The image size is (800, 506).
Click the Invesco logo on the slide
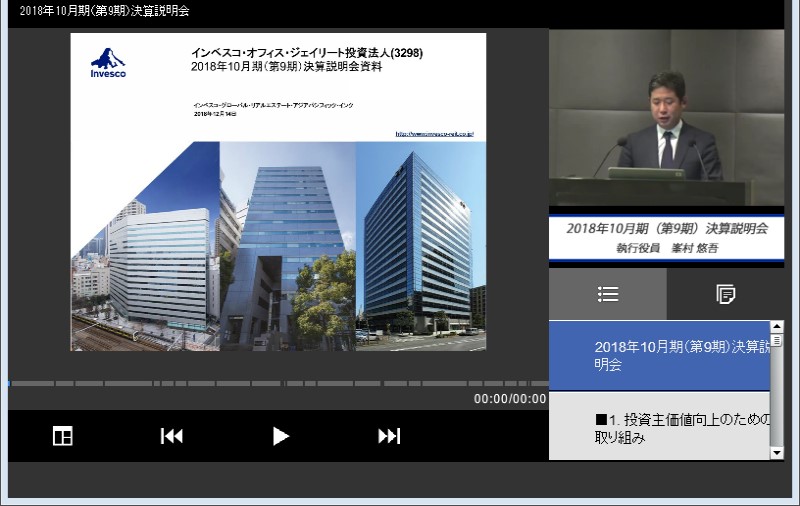pos(108,63)
